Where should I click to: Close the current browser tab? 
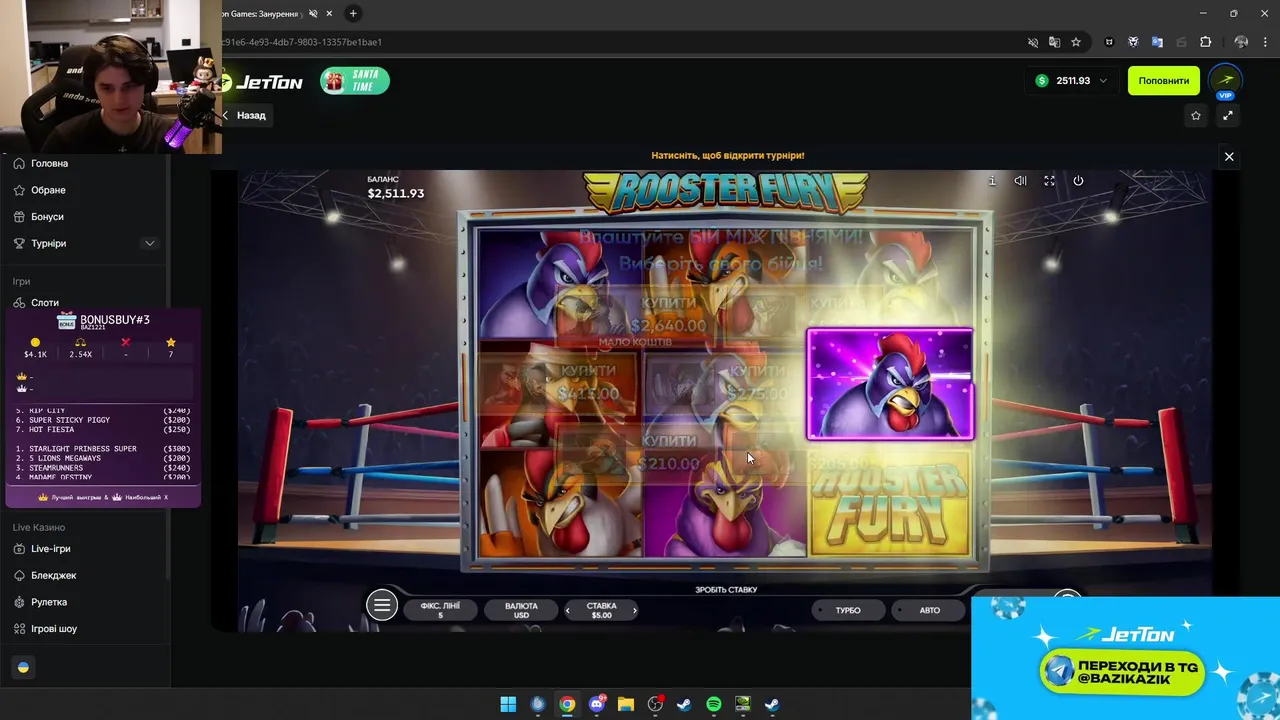[329, 14]
